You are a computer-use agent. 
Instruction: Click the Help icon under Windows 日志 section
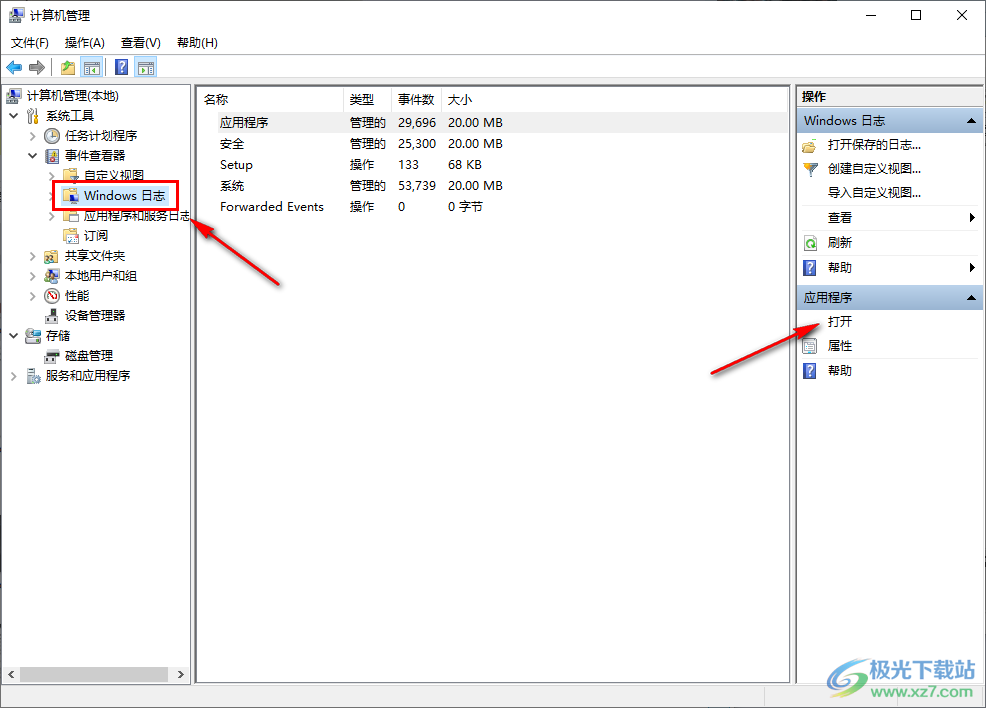810,268
